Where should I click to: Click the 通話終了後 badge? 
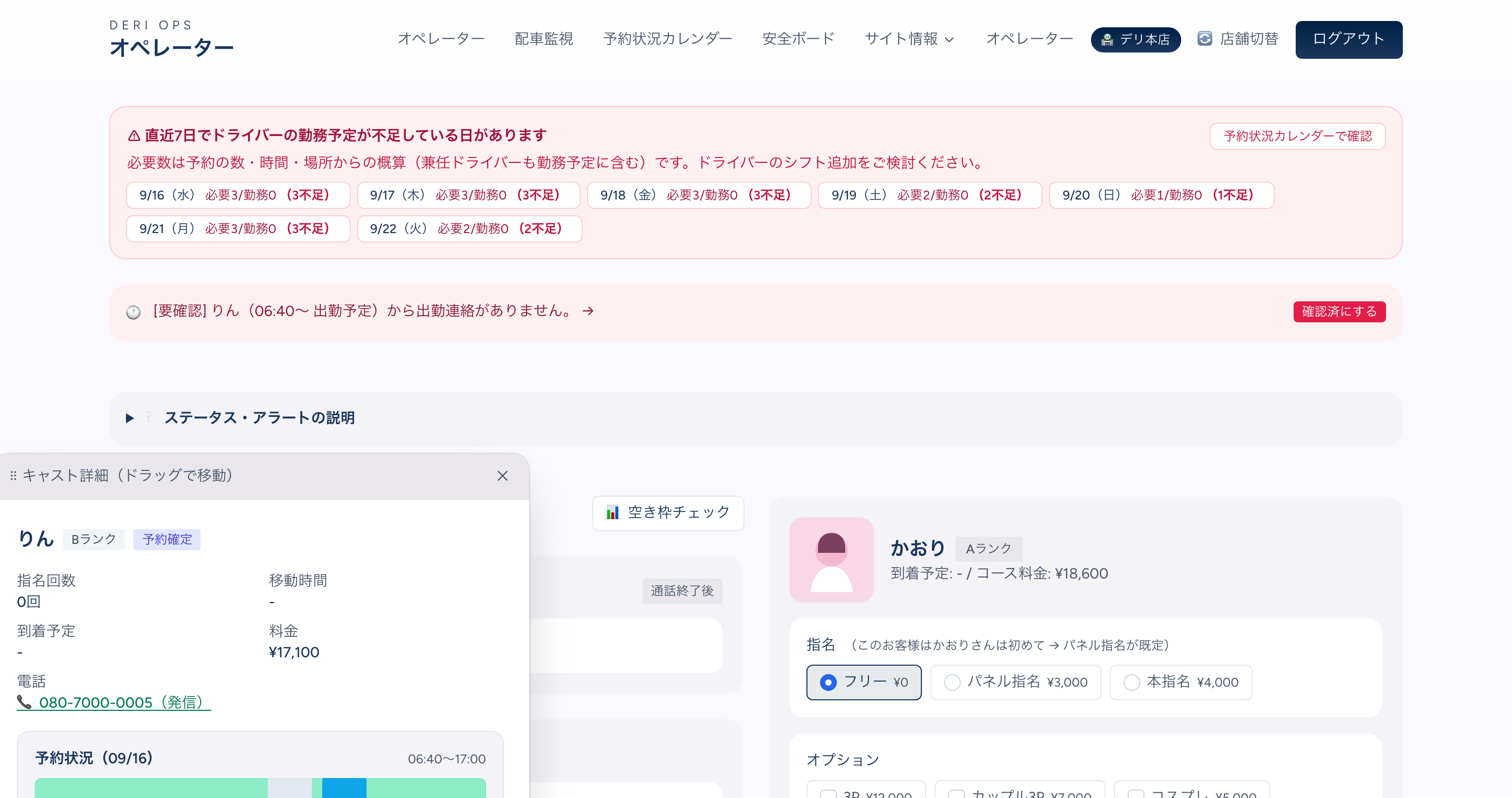click(682, 591)
